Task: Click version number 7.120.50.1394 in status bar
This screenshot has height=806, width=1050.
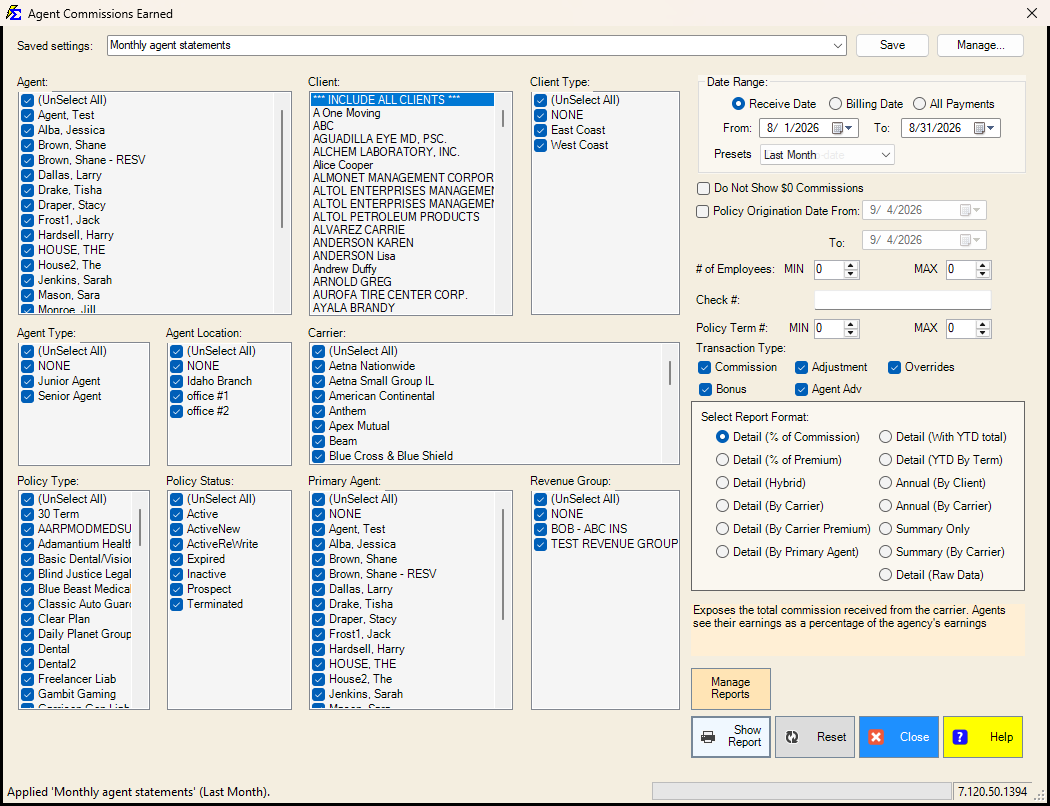Action: 992,792
